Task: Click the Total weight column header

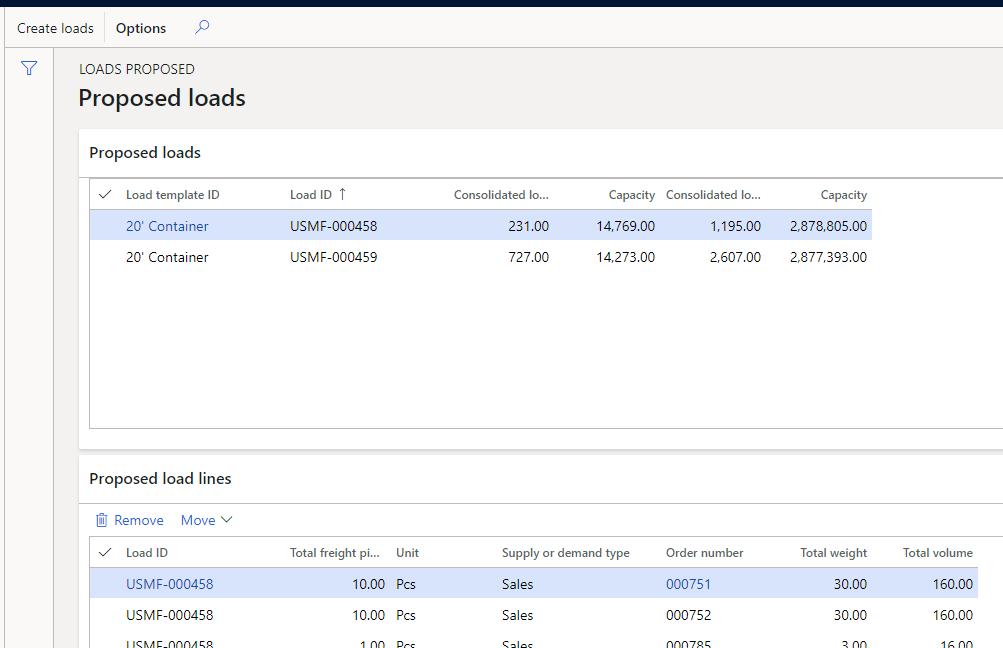Action: (x=833, y=552)
